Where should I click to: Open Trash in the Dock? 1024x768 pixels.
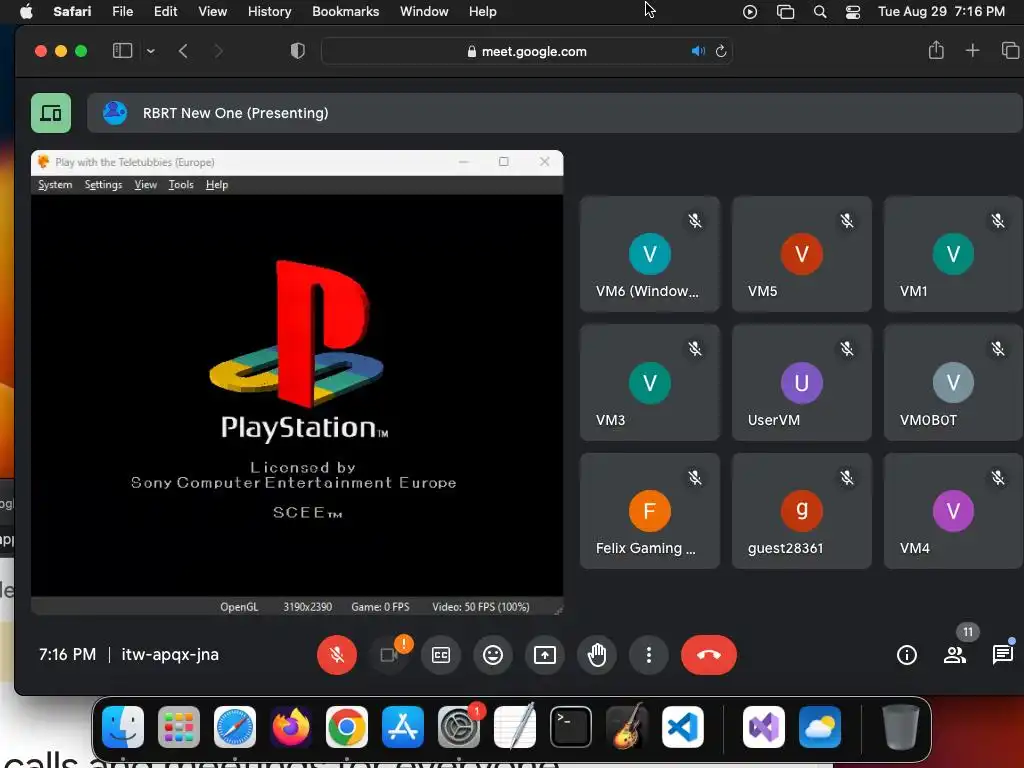click(x=901, y=727)
